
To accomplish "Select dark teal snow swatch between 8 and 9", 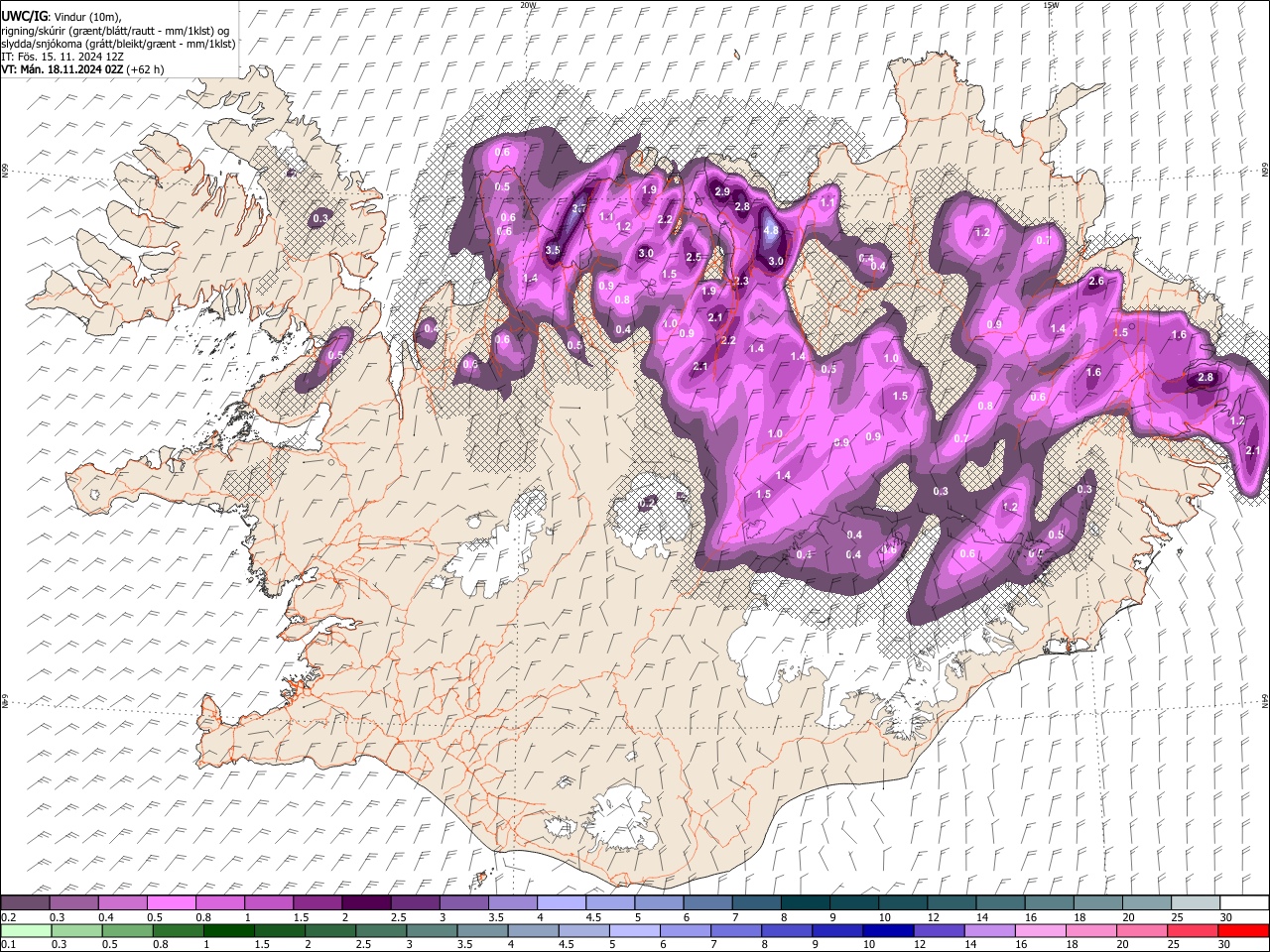I will 805,902.
